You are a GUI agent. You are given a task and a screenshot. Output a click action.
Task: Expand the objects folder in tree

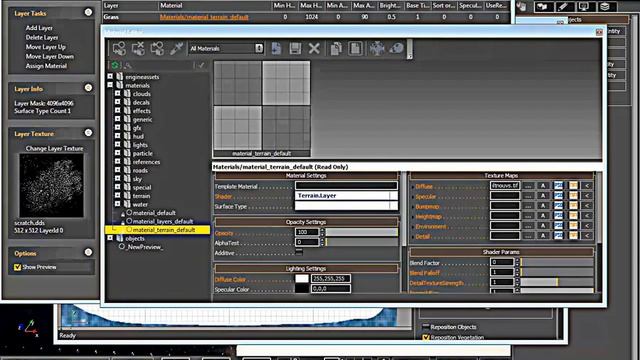[110, 238]
